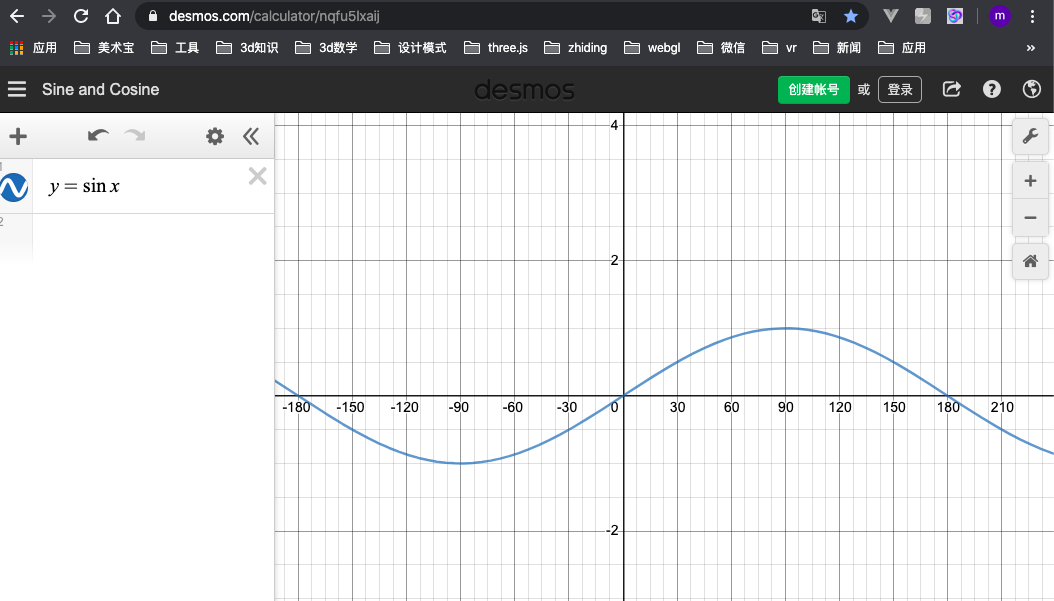Toggle visibility of the y = sin x curve icon
This screenshot has width=1054, height=601.
pyautogui.click(x=14, y=188)
